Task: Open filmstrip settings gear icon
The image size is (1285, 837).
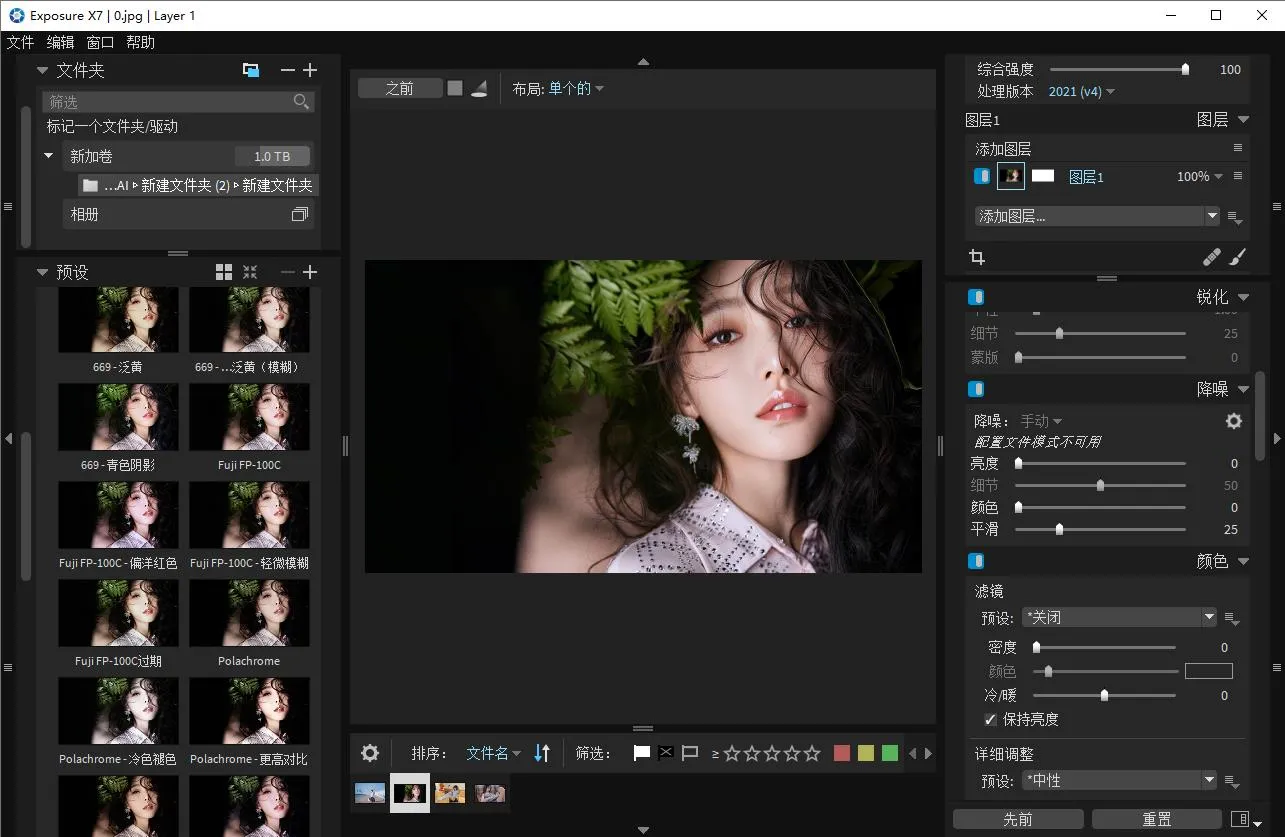Action: (x=370, y=753)
